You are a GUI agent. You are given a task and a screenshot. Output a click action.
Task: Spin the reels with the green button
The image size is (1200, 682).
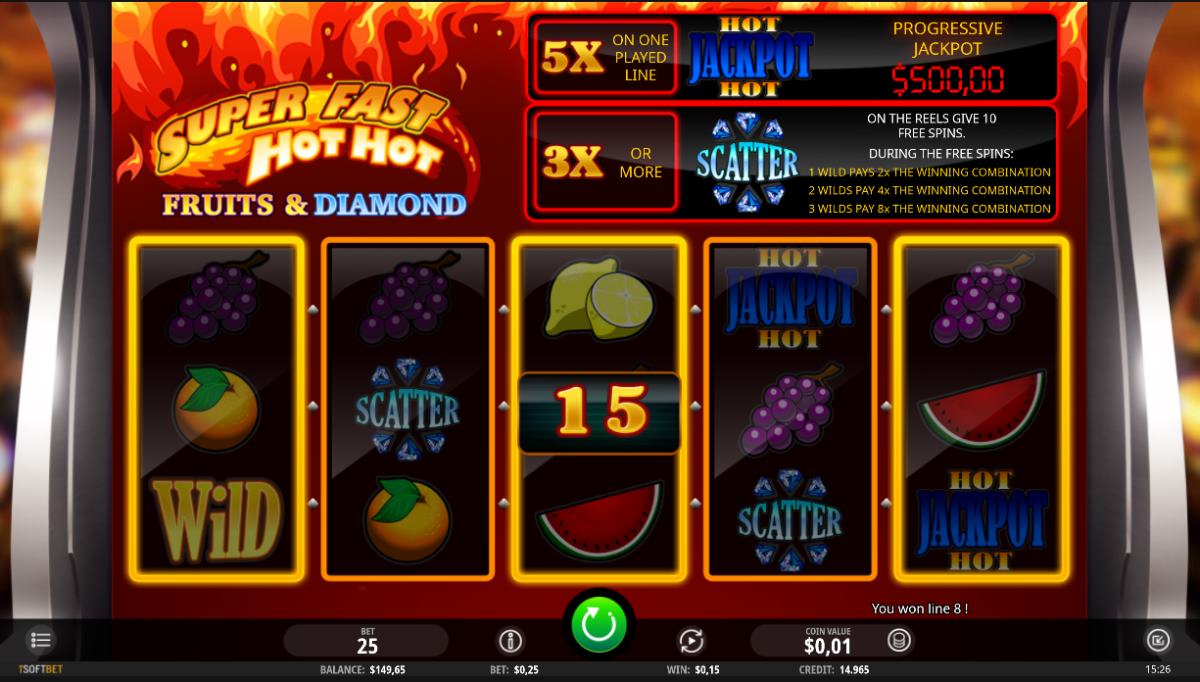[599, 626]
